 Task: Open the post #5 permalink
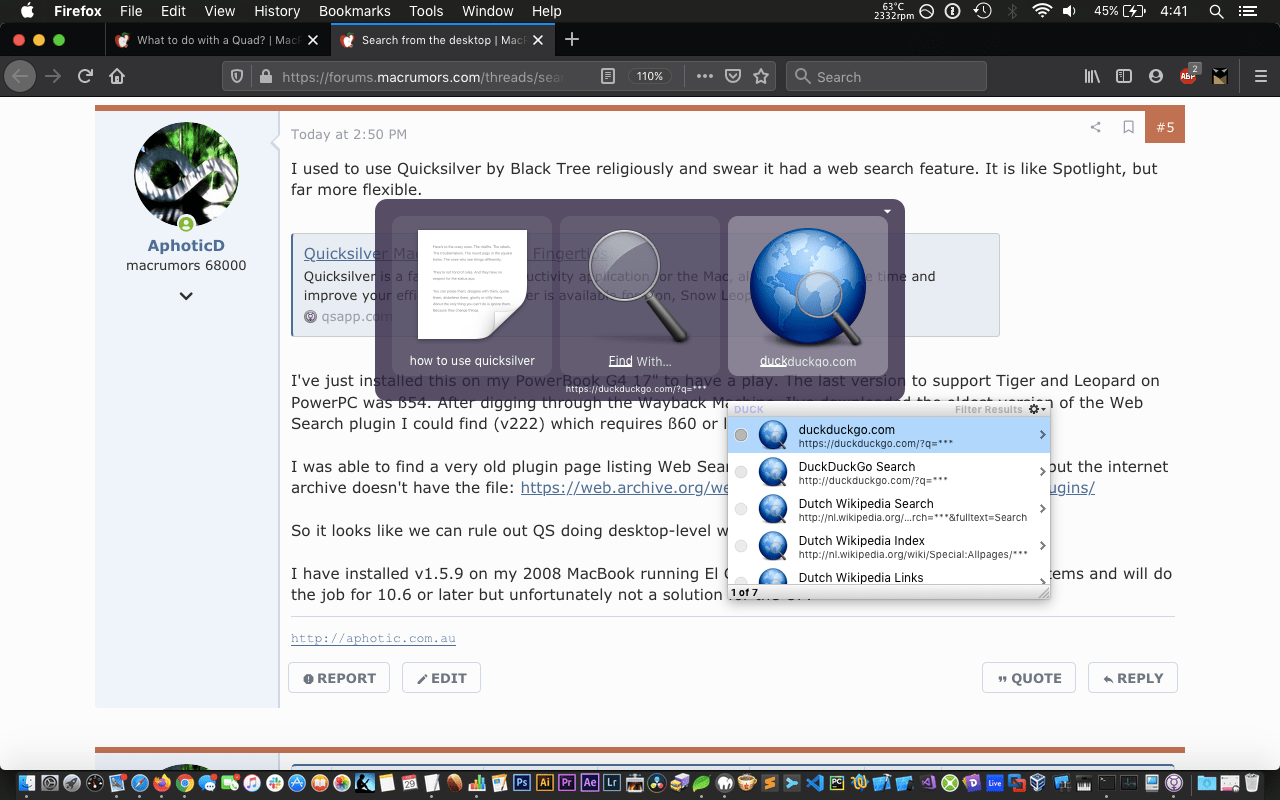point(1165,127)
